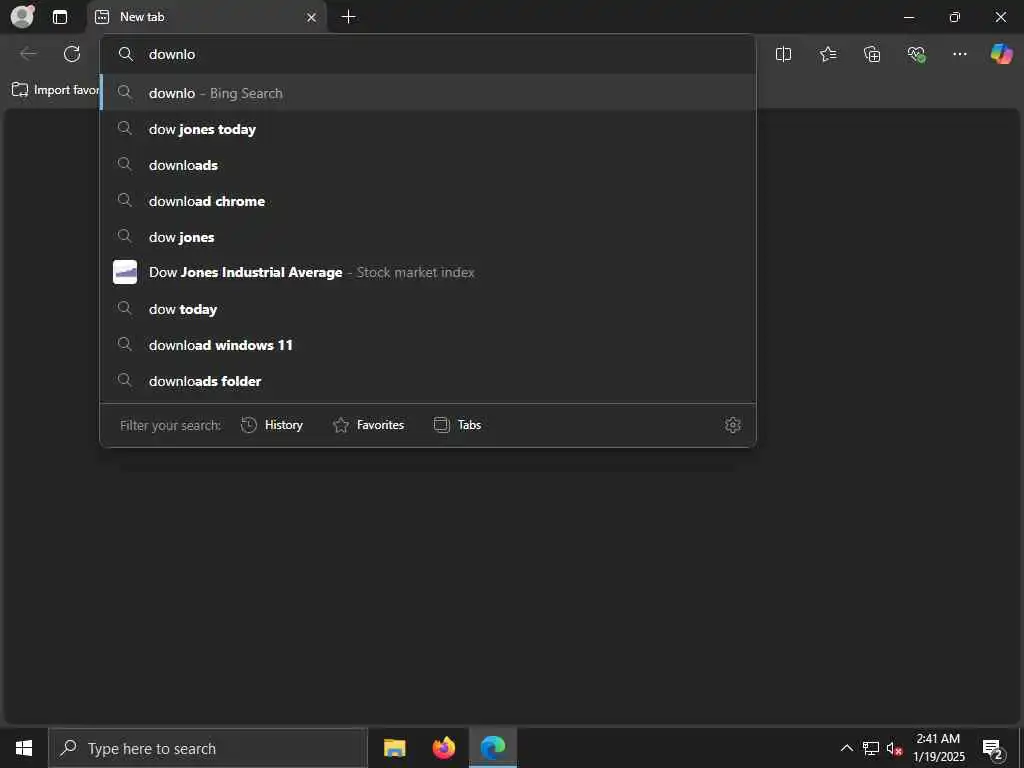The height and width of the screenshot is (768, 1024).
Task: Click the muted volume tray icon
Action: tap(894, 748)
